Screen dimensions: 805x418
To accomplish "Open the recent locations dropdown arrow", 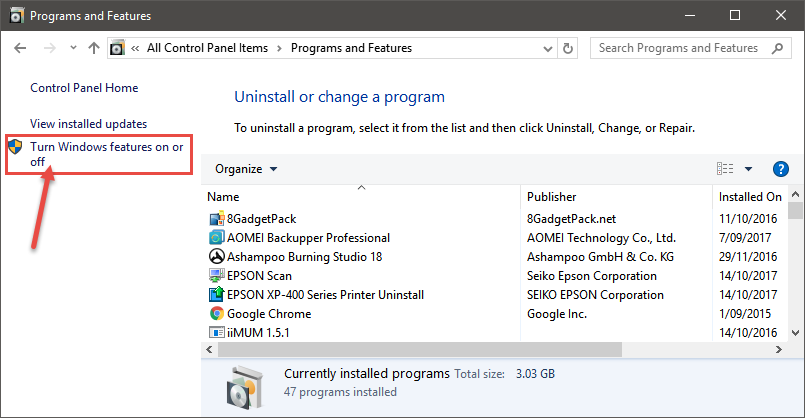I will 73,48.
